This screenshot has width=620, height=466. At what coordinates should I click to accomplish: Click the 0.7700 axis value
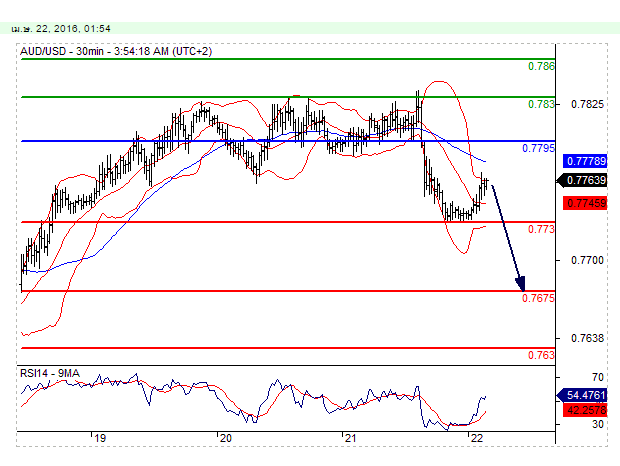tap(588, 260)
